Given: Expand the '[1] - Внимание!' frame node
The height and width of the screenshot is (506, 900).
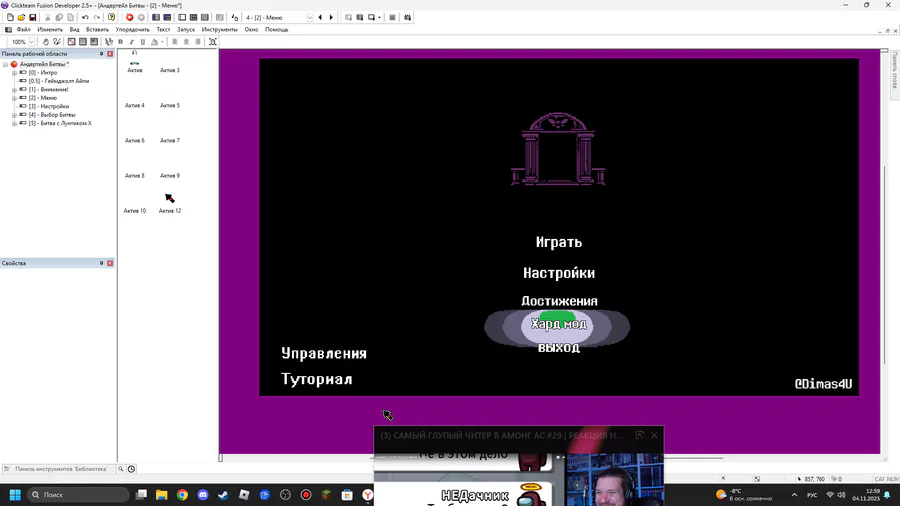Looking at the screenshot, I should pos(14,89).
